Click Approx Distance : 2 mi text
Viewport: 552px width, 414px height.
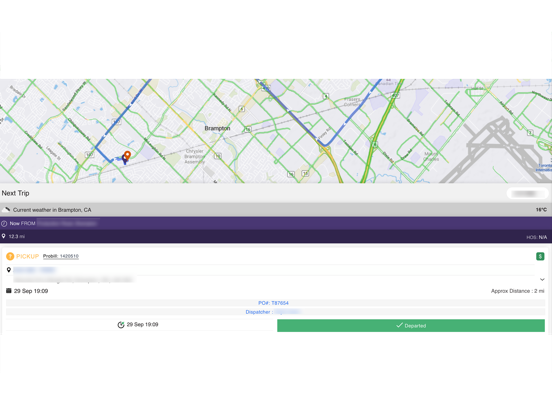point(518,291)
